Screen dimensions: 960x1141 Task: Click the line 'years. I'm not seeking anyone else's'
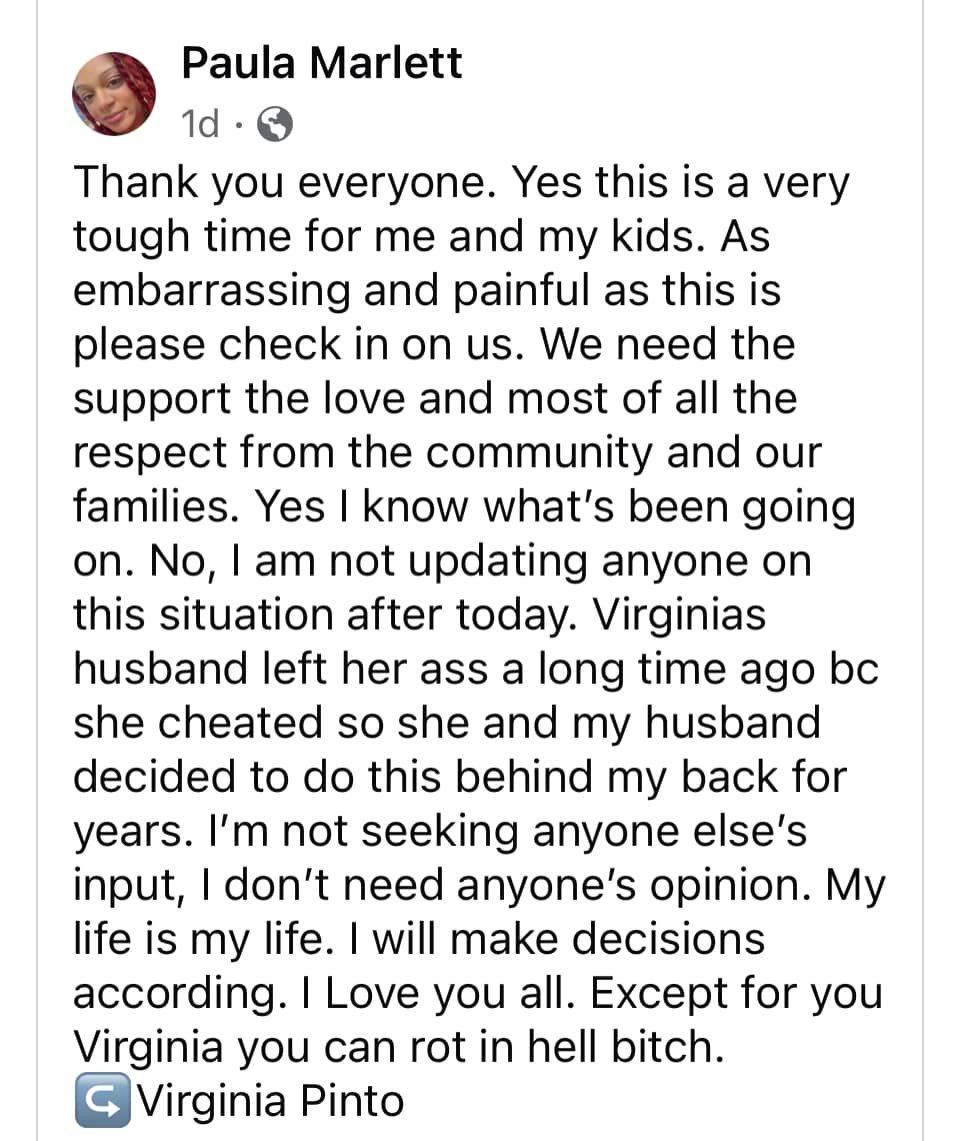(x=440, y=831)
